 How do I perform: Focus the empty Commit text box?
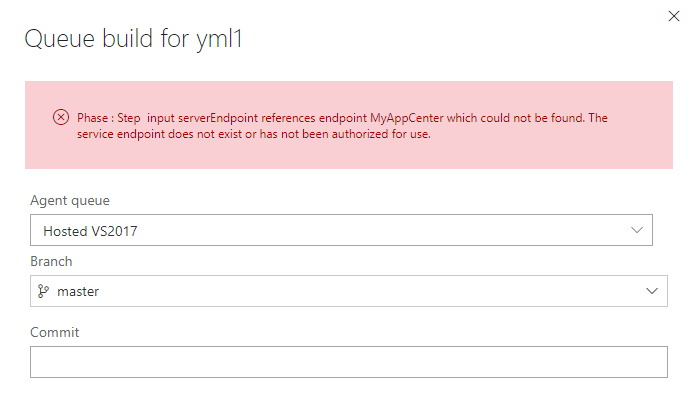tap(349, 362)
